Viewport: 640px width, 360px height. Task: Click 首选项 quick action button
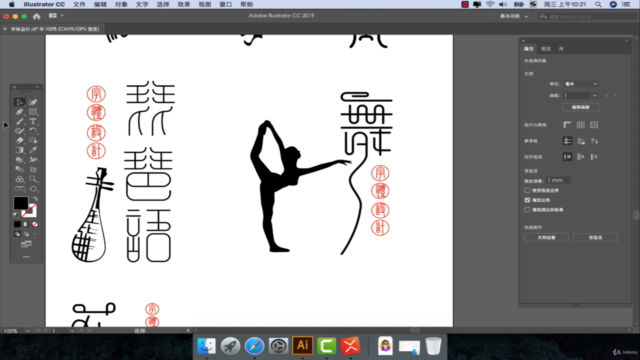tap(595, 238)
